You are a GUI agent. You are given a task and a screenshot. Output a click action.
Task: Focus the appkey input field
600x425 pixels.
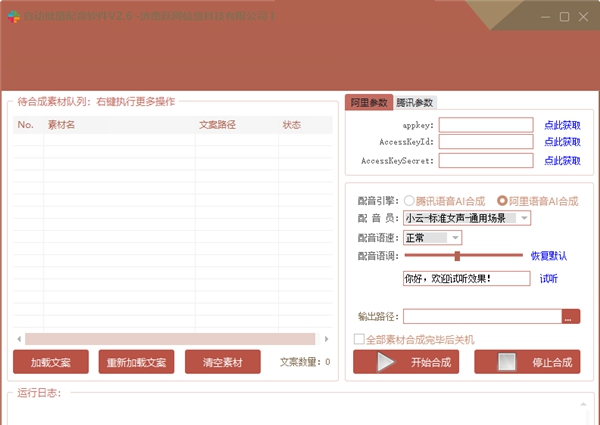486,125
